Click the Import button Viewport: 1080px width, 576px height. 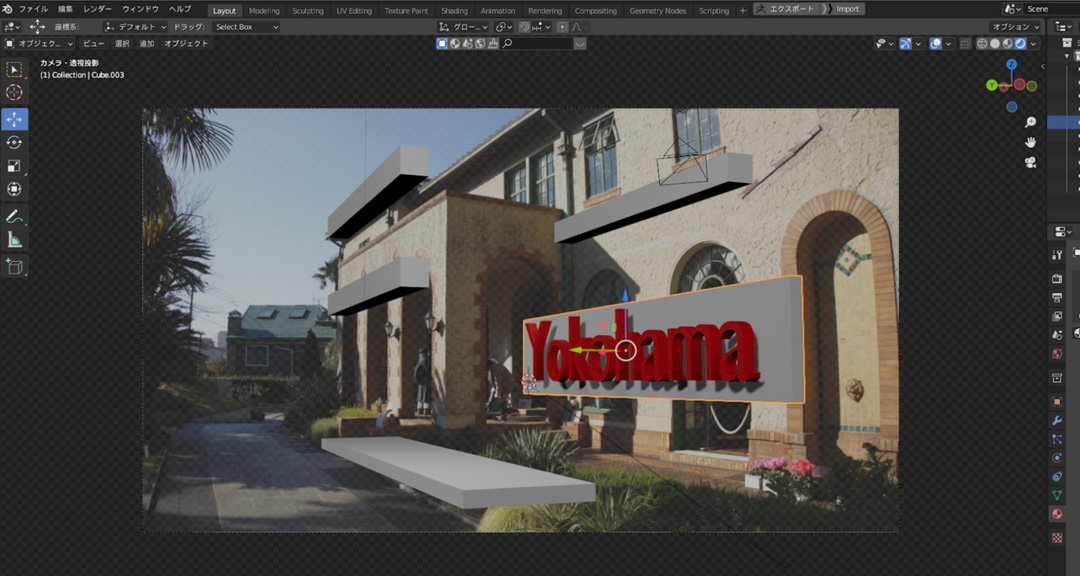click(x=847, y=9)
